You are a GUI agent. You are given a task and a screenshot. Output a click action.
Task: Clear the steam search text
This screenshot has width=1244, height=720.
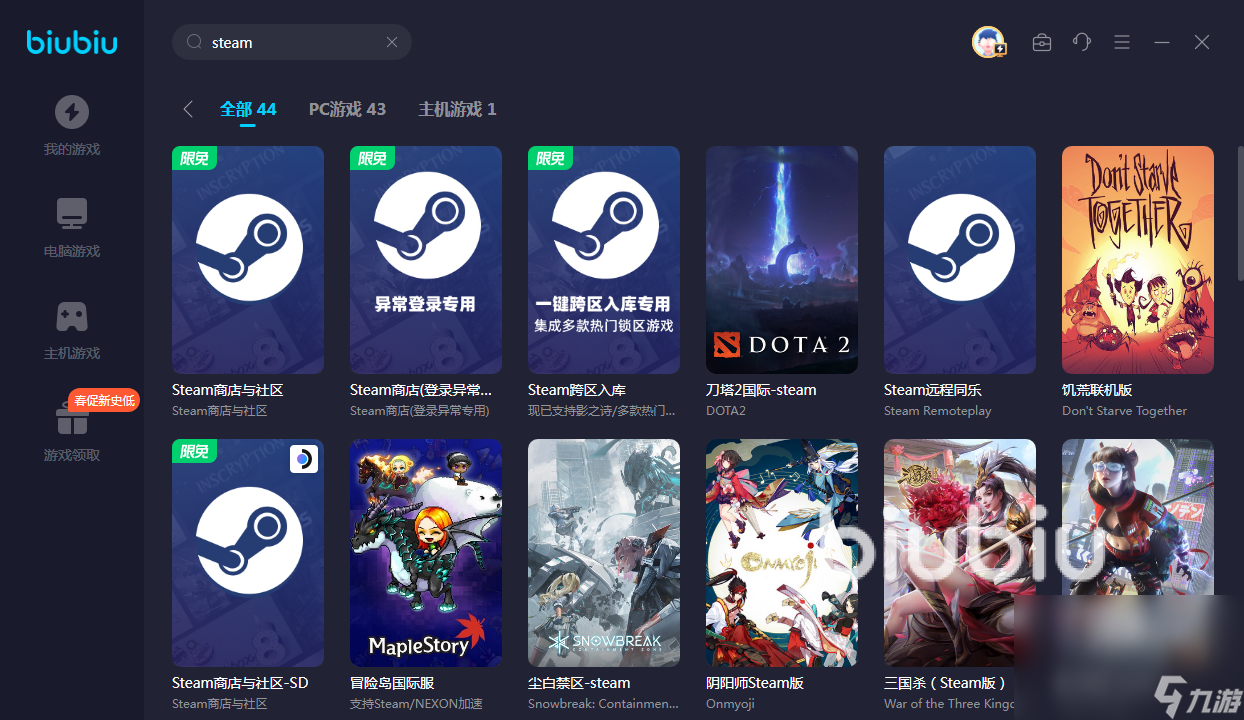tap(392, 42)
